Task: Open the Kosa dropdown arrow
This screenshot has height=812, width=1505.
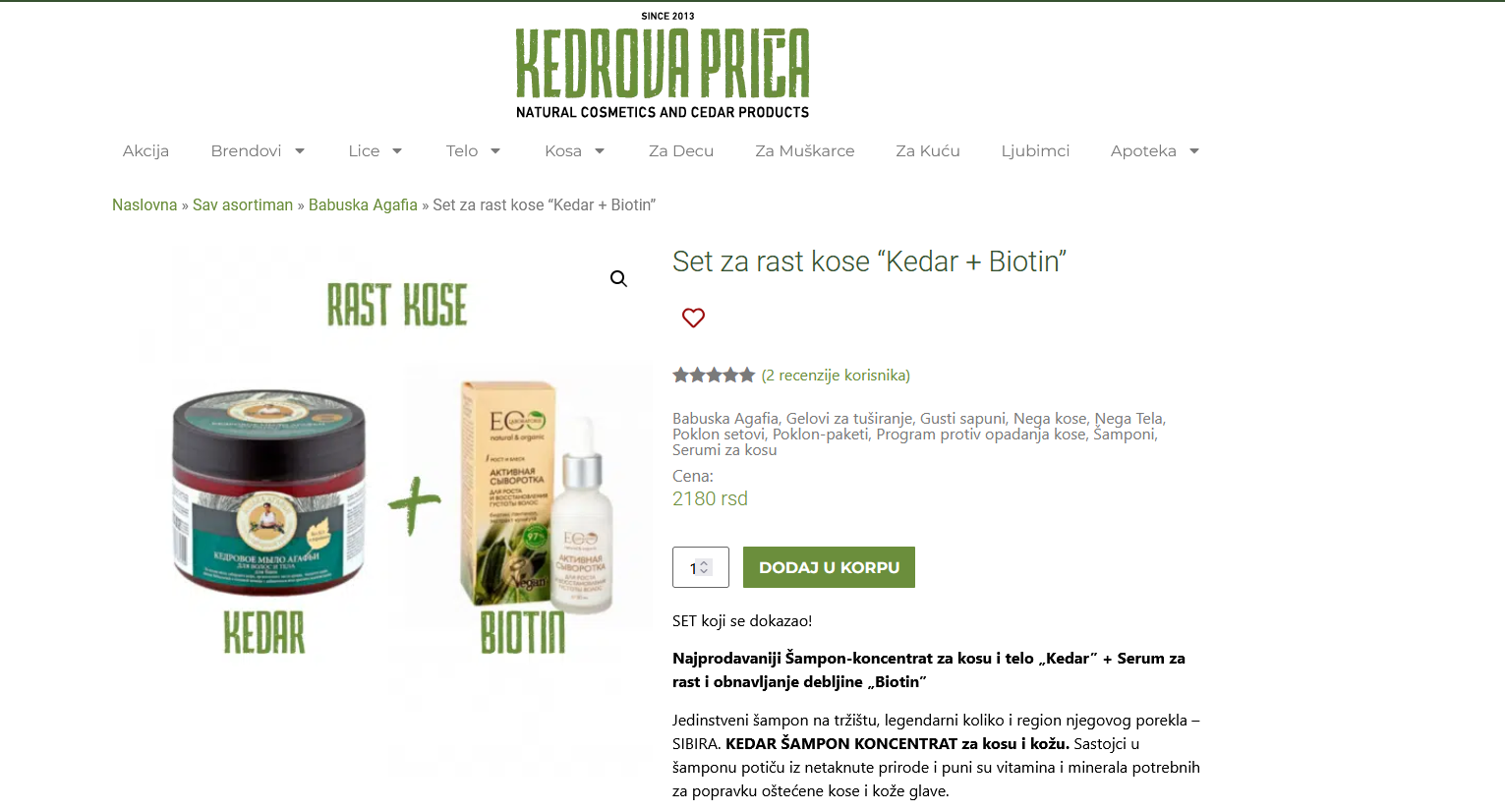Action: pyautogui.click(x=600, y=151)
